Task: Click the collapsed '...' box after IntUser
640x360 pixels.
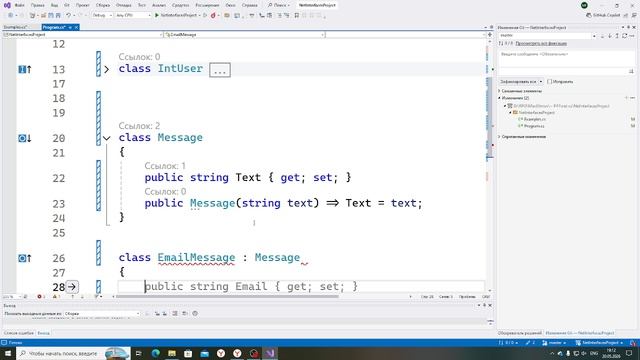Action: click(220, 70)
